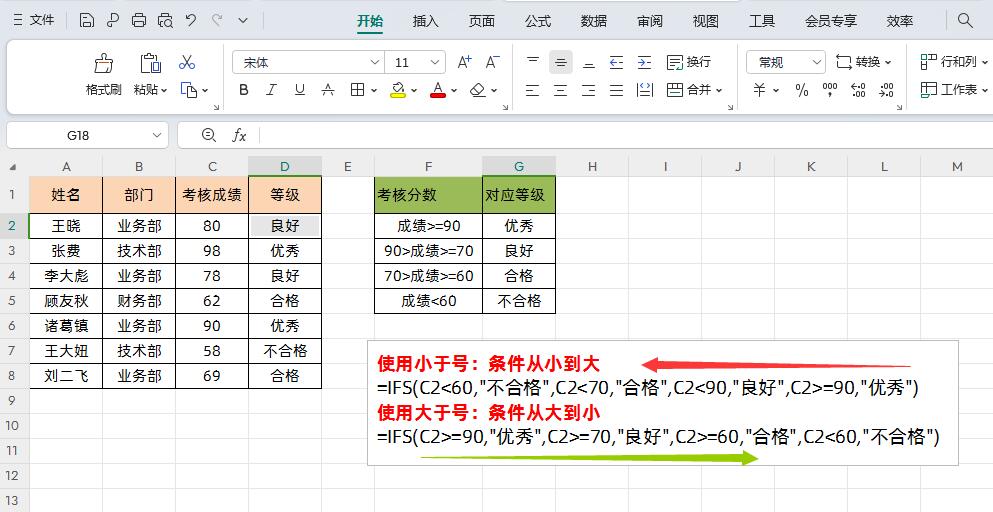The width and height of the screenshot is (993, 512).
Task: Align text right
Action: point(588,90)
